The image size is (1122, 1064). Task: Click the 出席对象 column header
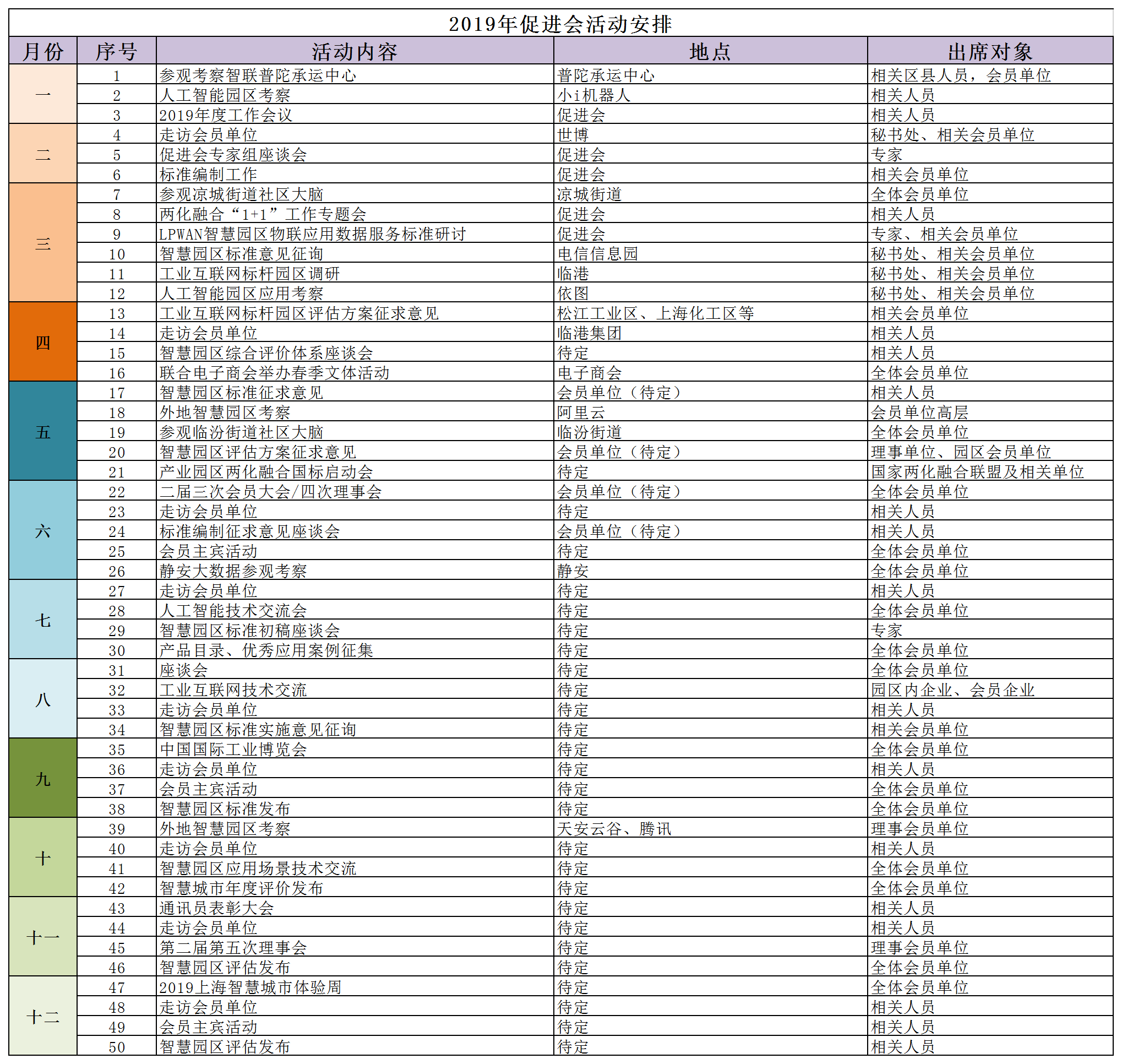tap(990, 51)
